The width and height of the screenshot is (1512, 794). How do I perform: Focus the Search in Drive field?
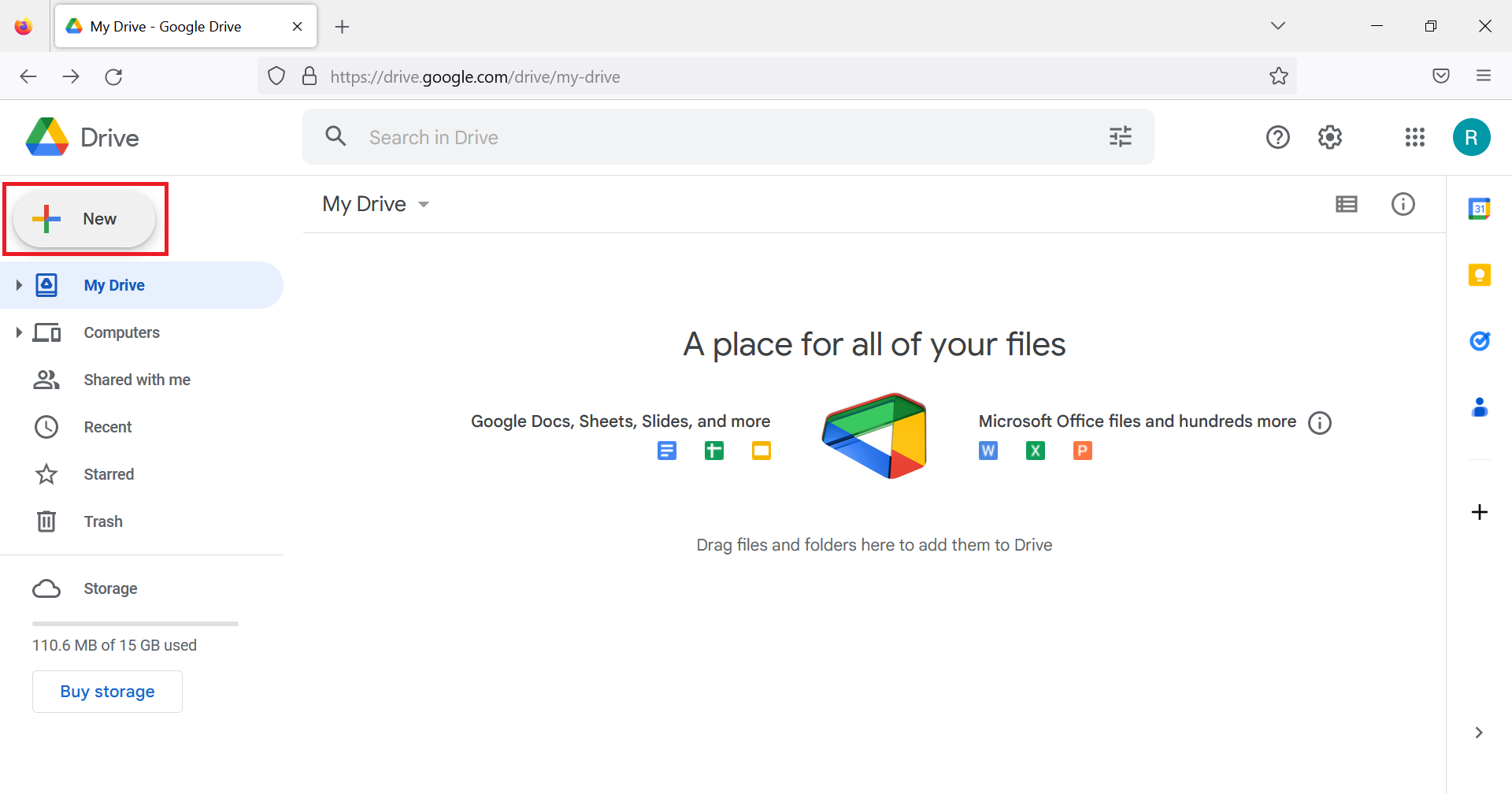point(728,137)
